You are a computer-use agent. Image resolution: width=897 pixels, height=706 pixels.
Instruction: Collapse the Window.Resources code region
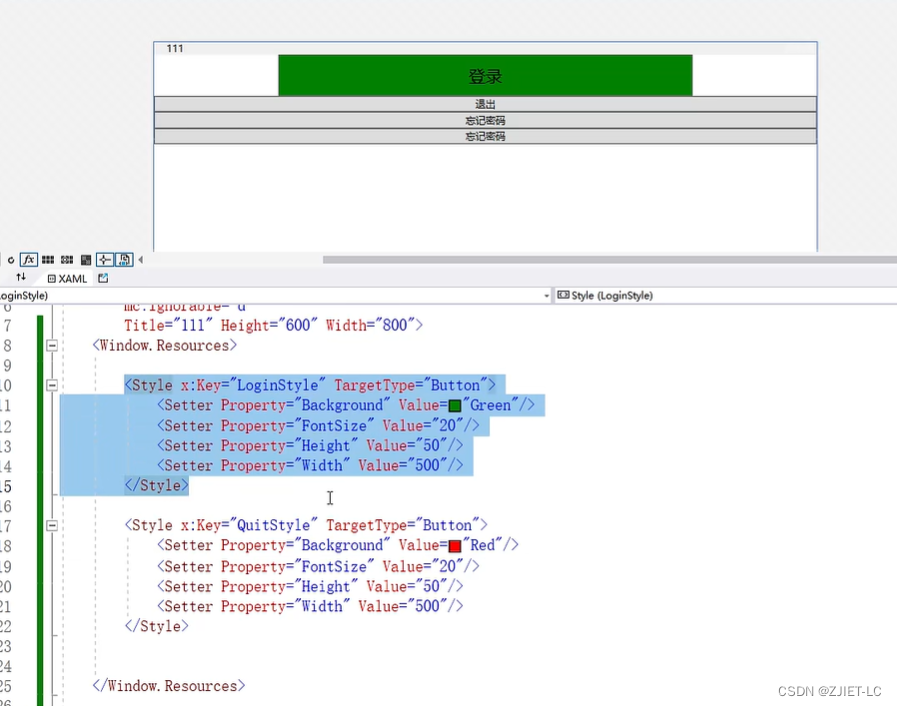click(x=52, y=345)
